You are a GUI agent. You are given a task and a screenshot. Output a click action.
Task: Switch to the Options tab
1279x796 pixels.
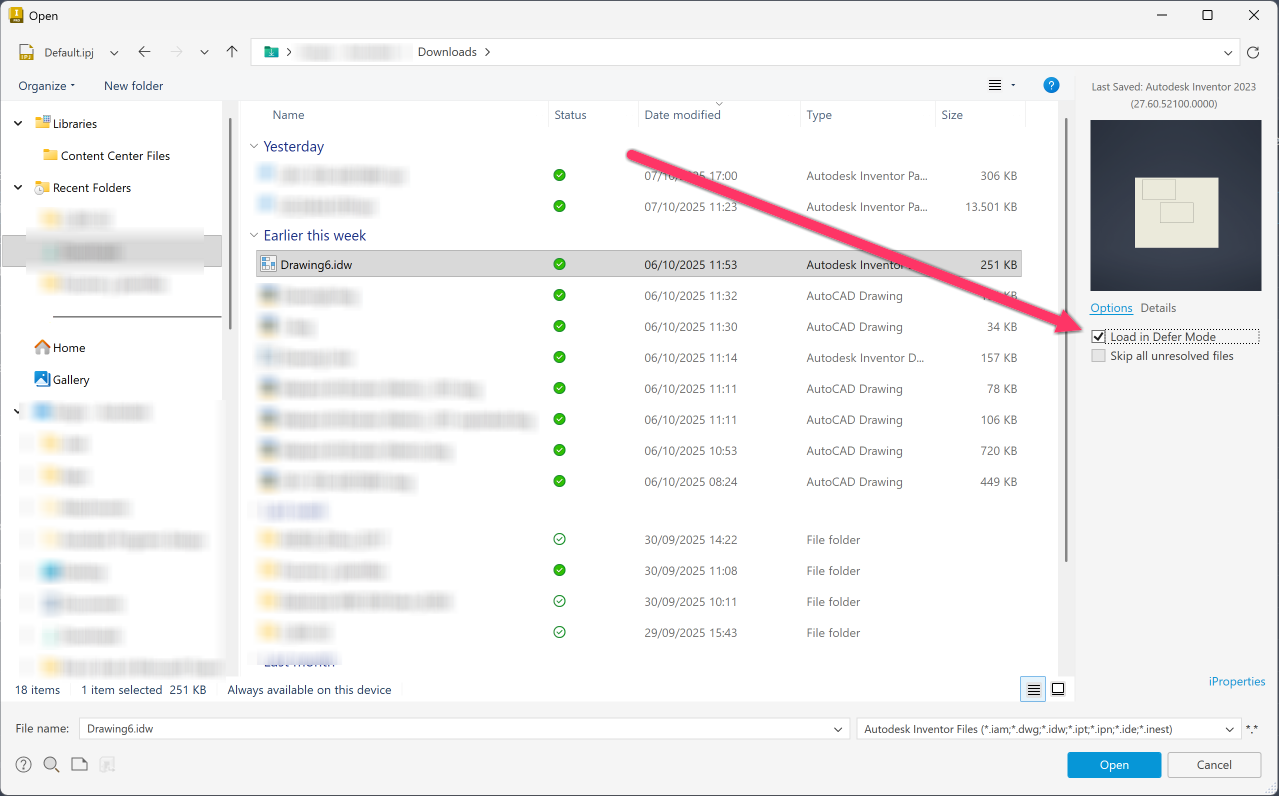1111,308
